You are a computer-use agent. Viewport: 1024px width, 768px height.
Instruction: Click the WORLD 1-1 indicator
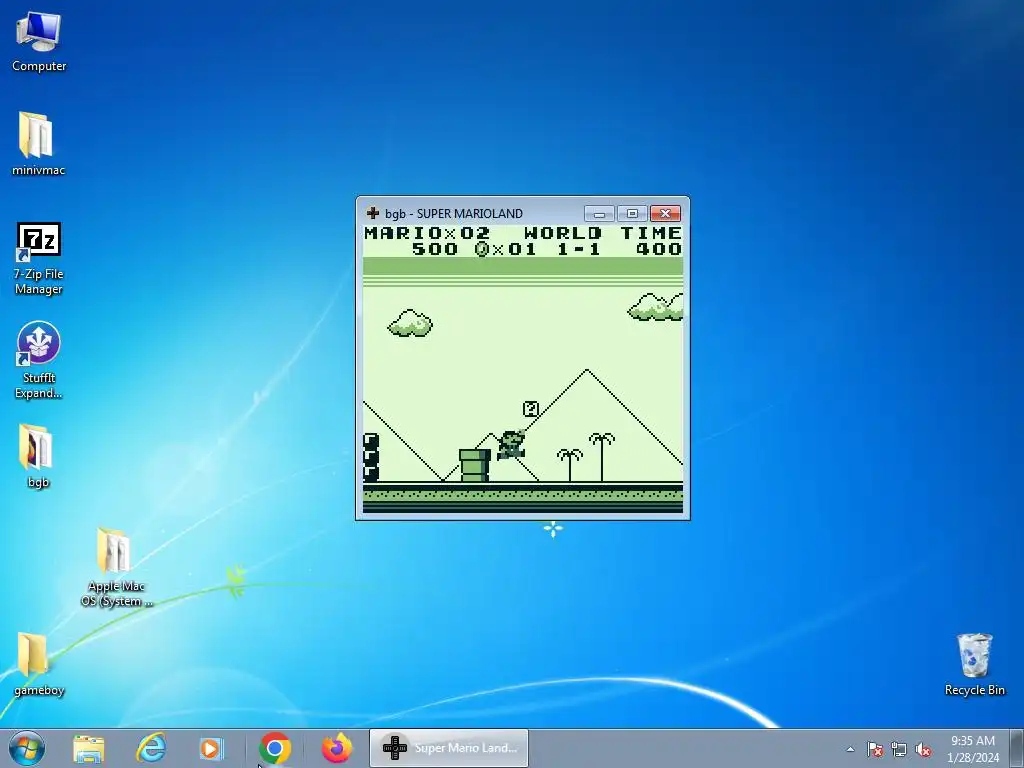coord(563,241)
